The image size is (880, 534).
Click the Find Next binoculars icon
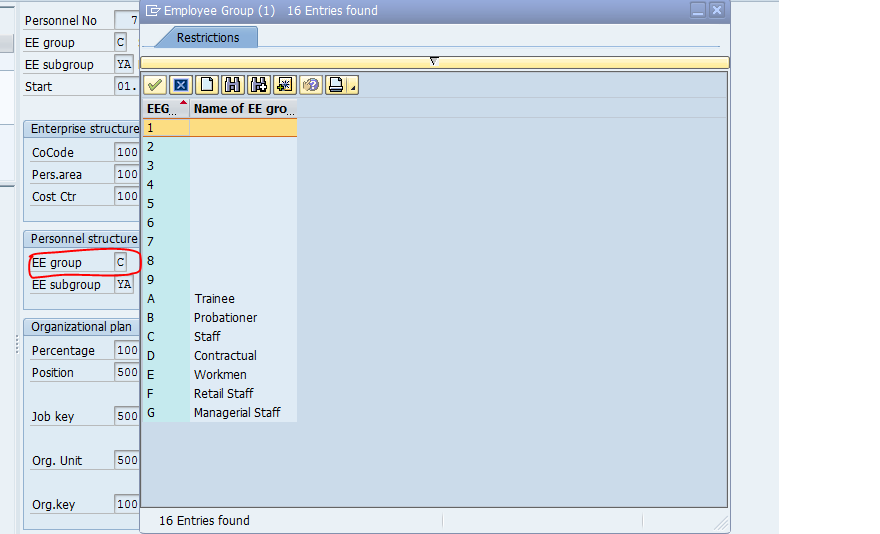[x=259, y=85]
